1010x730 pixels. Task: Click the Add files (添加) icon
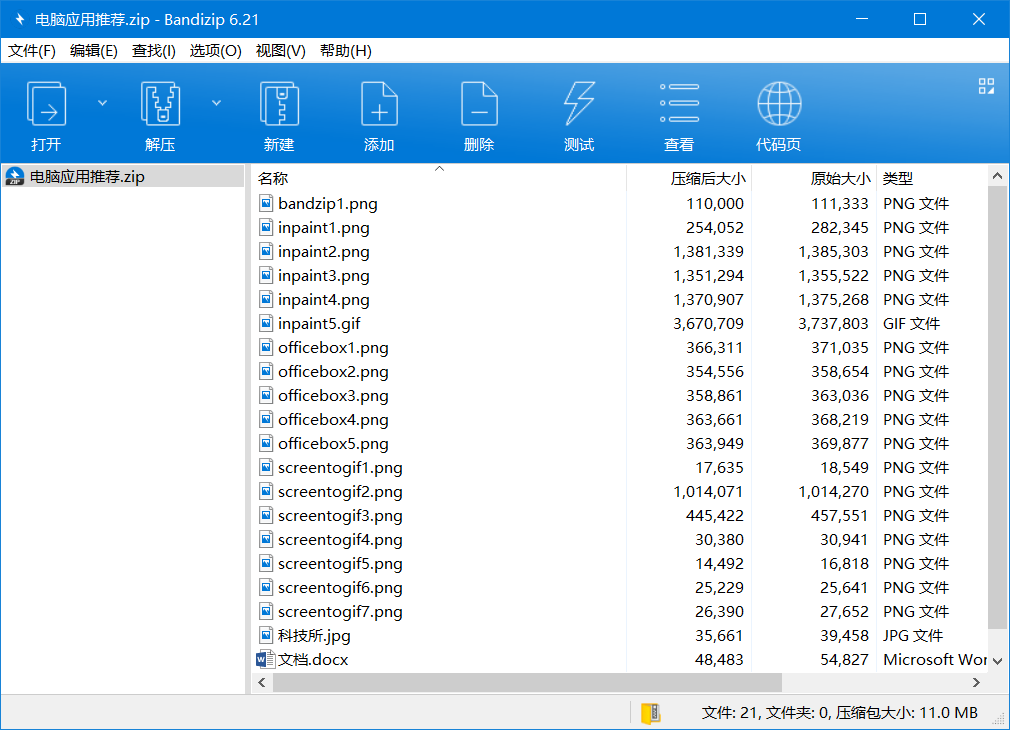click(379, 104)
